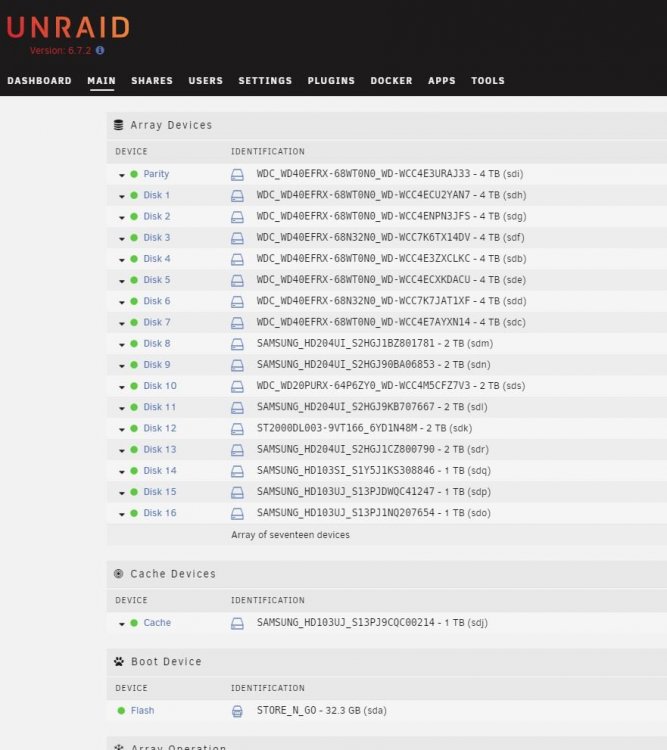
Task: Click the drive icon in Disk 1 row
Action: click(237, 196)
